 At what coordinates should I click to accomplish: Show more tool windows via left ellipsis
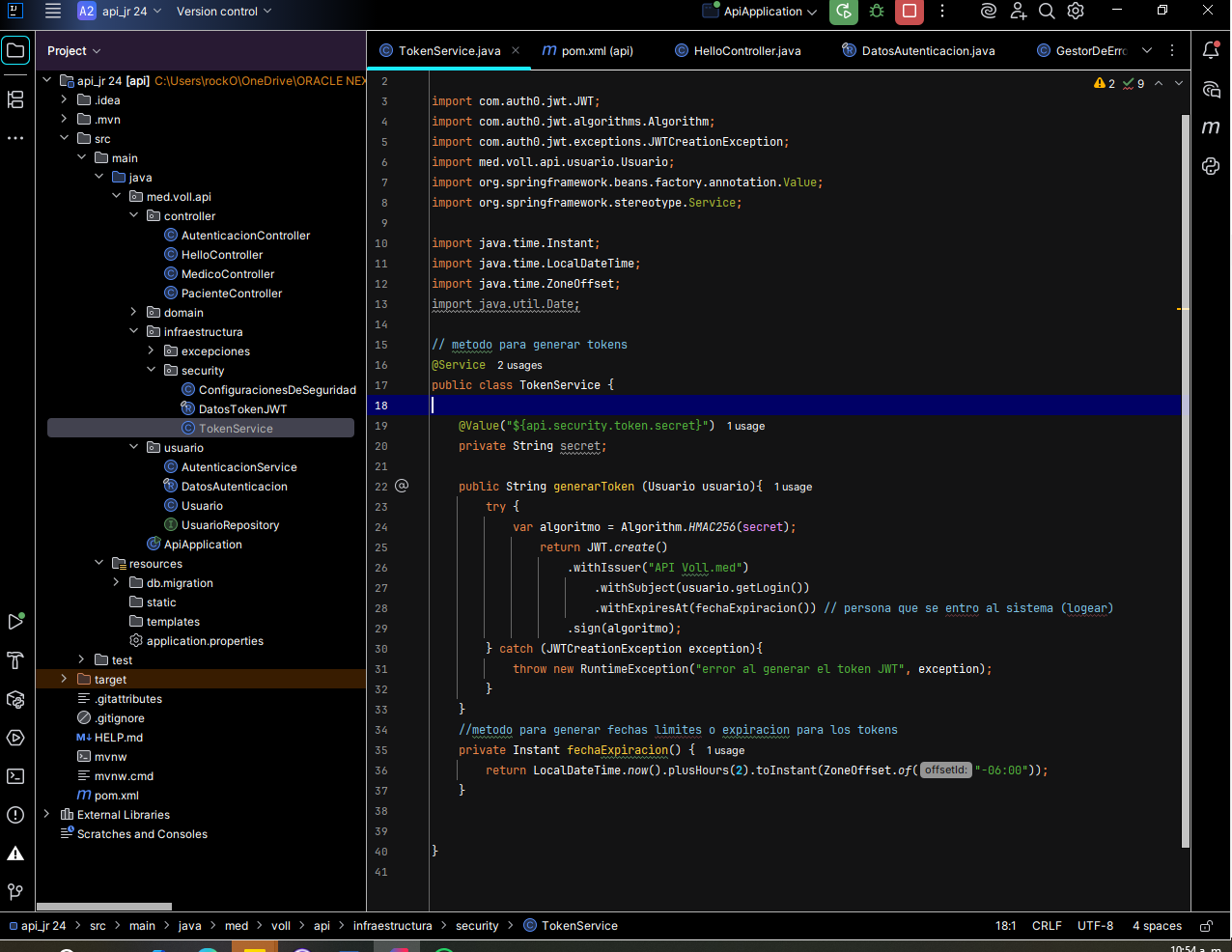[15, 138]
